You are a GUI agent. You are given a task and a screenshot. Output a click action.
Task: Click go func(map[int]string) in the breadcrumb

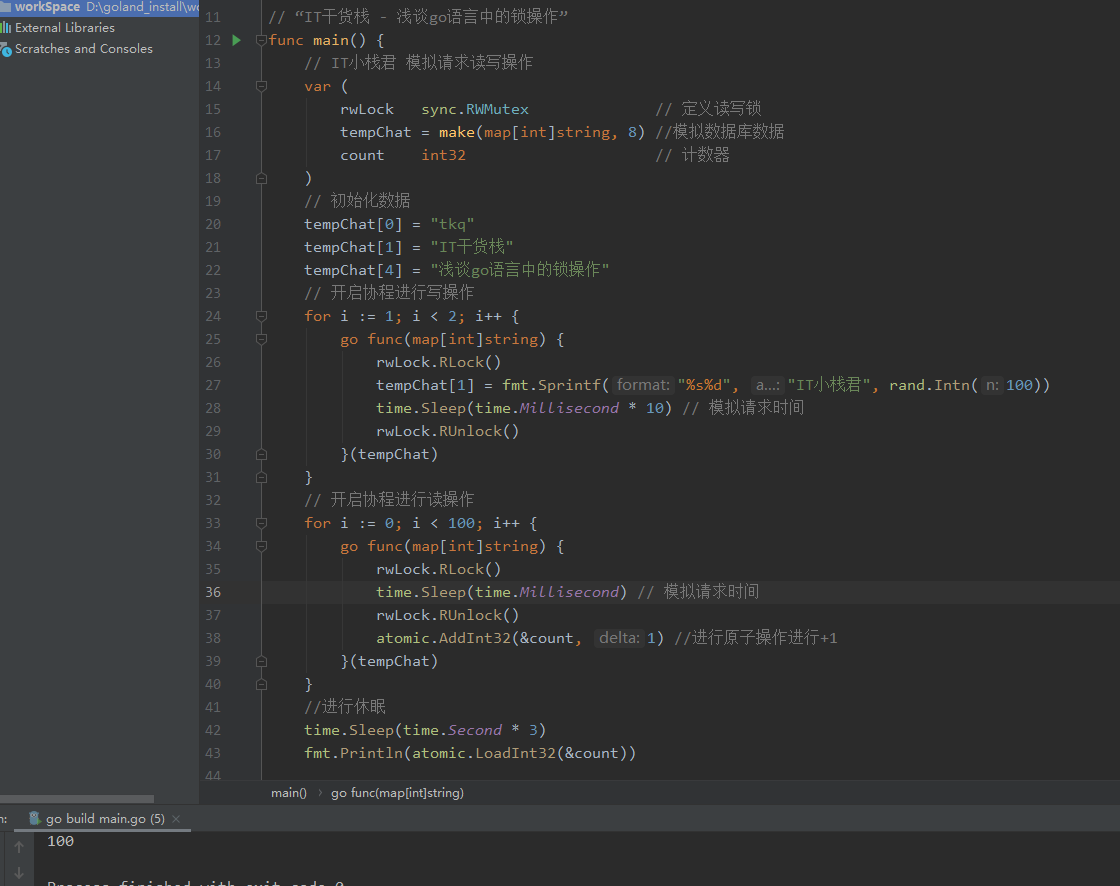coord(397,793)
